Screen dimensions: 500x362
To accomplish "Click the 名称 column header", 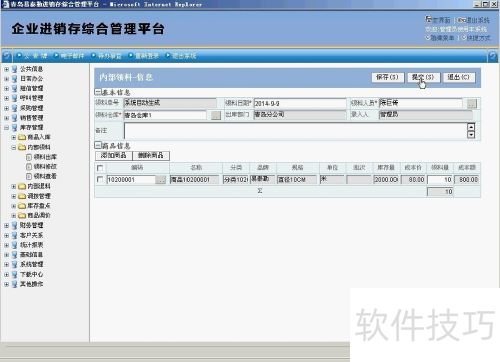I will click(196, 168).
